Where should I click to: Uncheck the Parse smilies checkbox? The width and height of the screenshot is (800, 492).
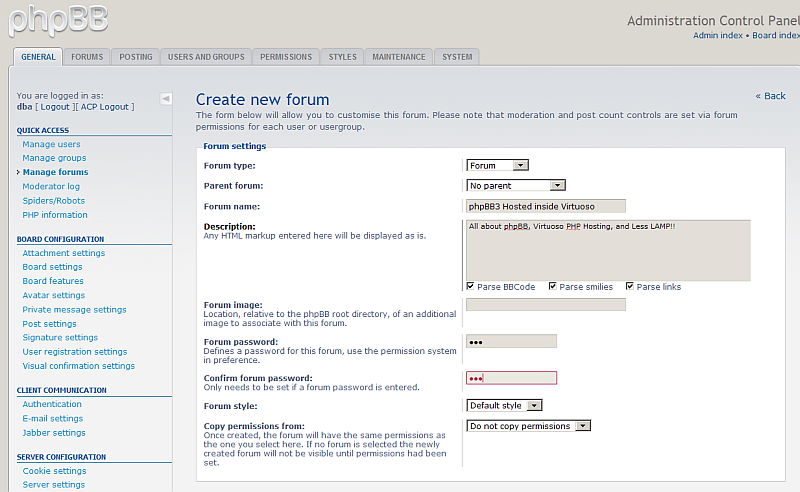point(553,287)
